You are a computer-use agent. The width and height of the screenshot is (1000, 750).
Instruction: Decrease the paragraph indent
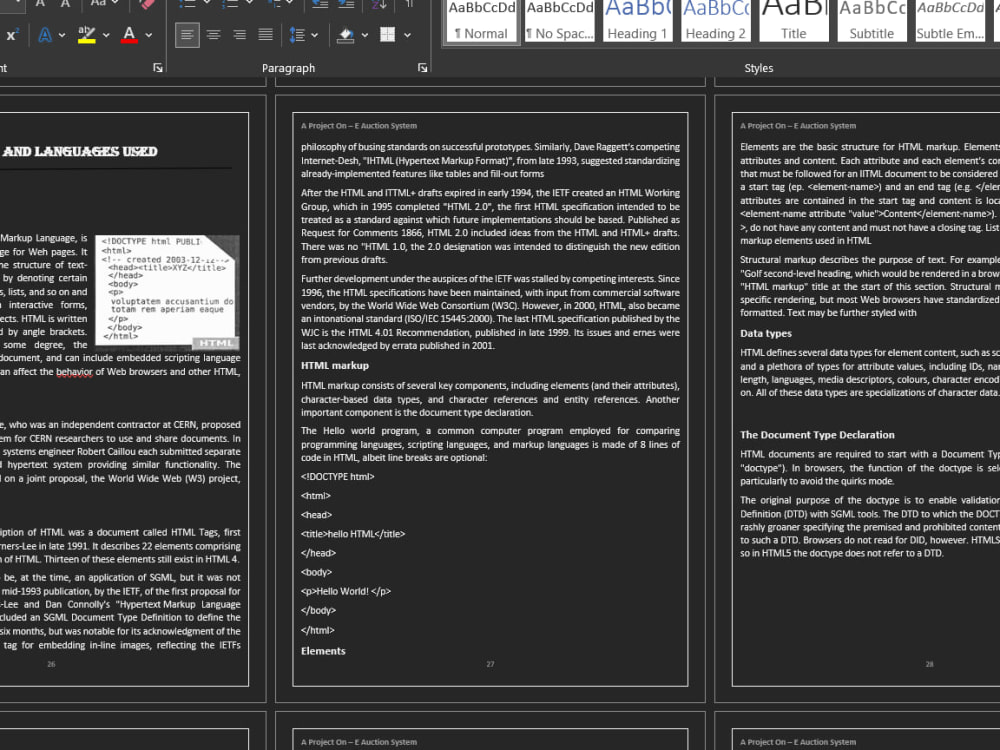pos(320,4)
